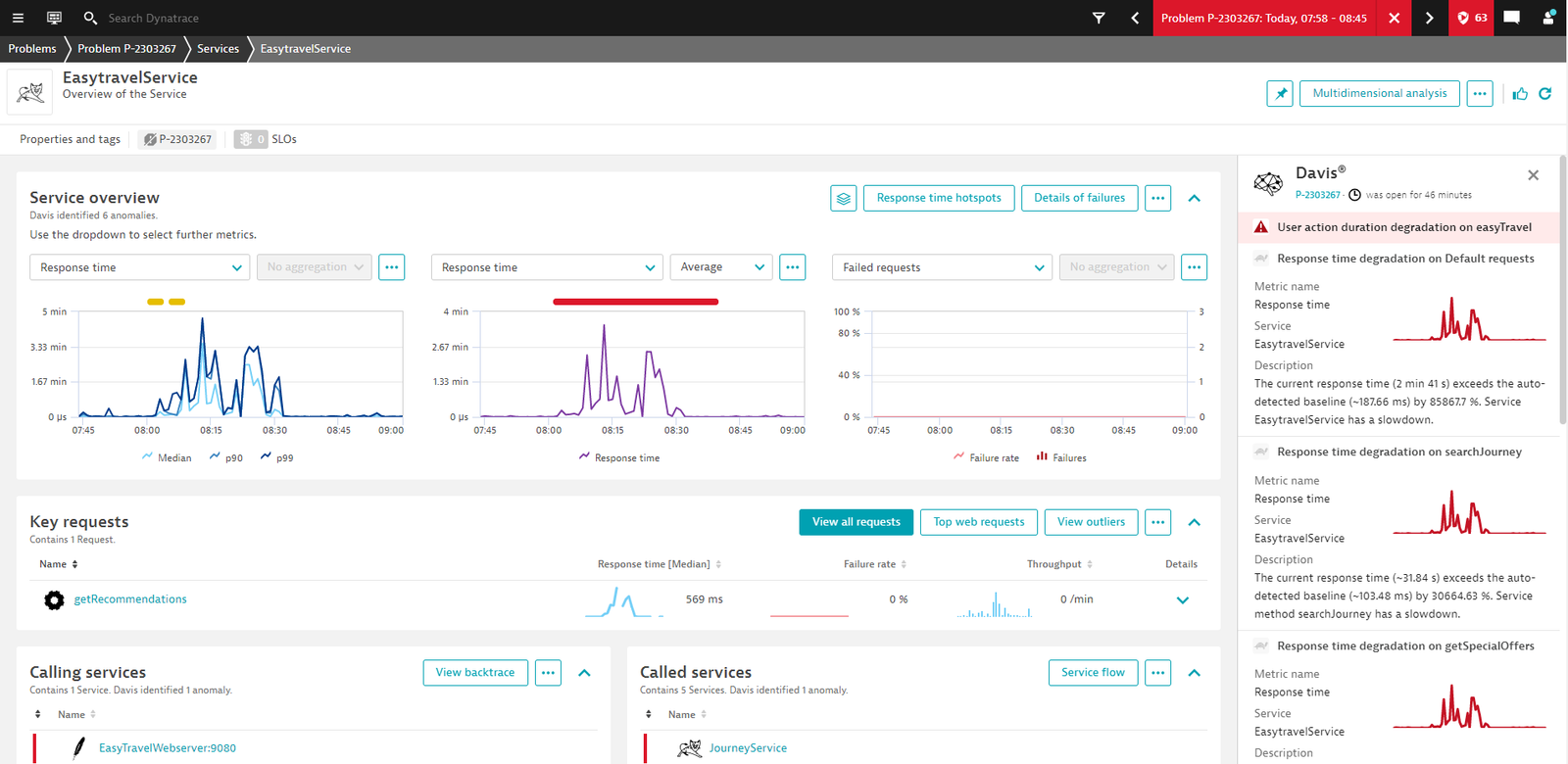Open the chat notifications icon
Screen dimensions: 1568x764
tap(1511, 18)
